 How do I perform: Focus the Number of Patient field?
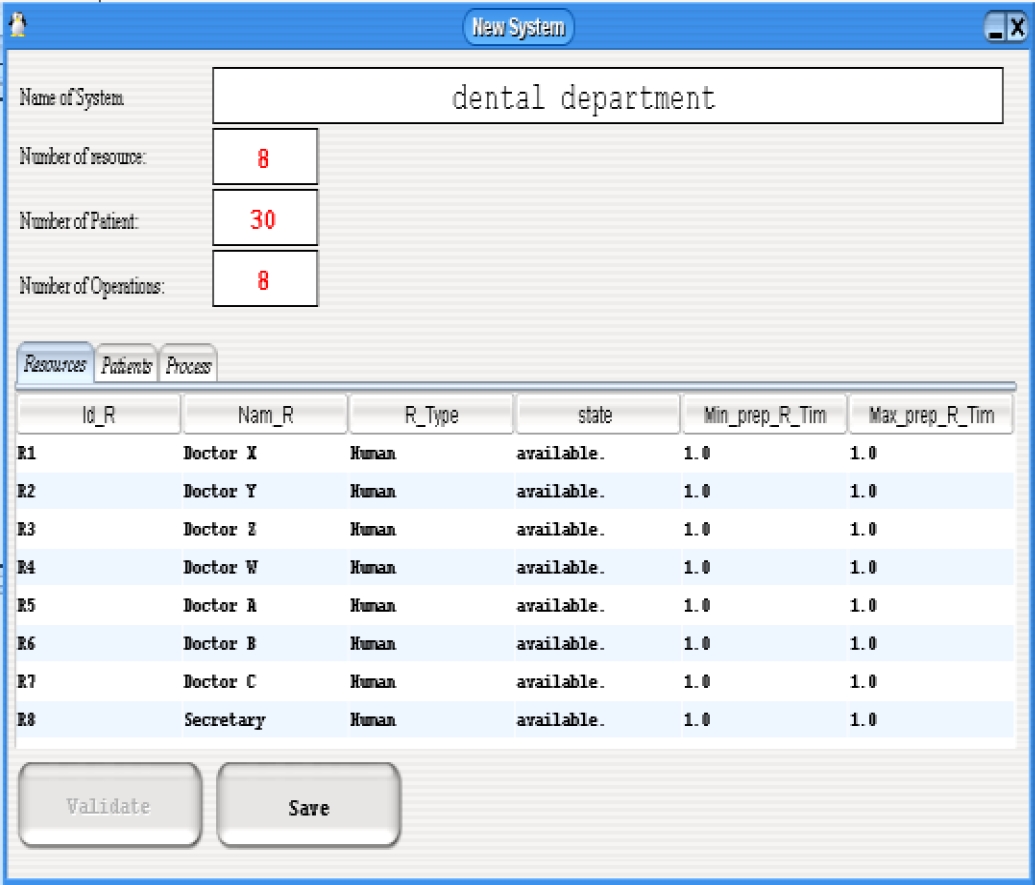click(x=265, y=219)
